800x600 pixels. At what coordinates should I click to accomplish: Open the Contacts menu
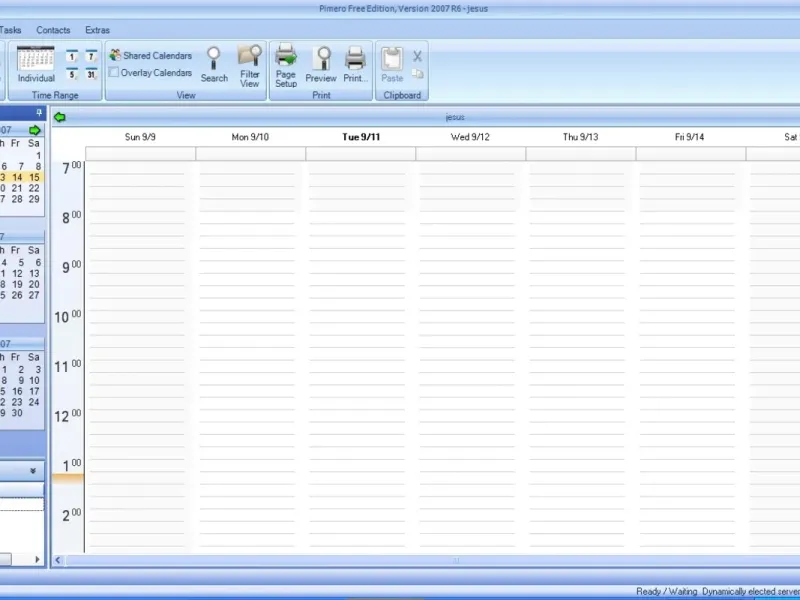(53, 30)
